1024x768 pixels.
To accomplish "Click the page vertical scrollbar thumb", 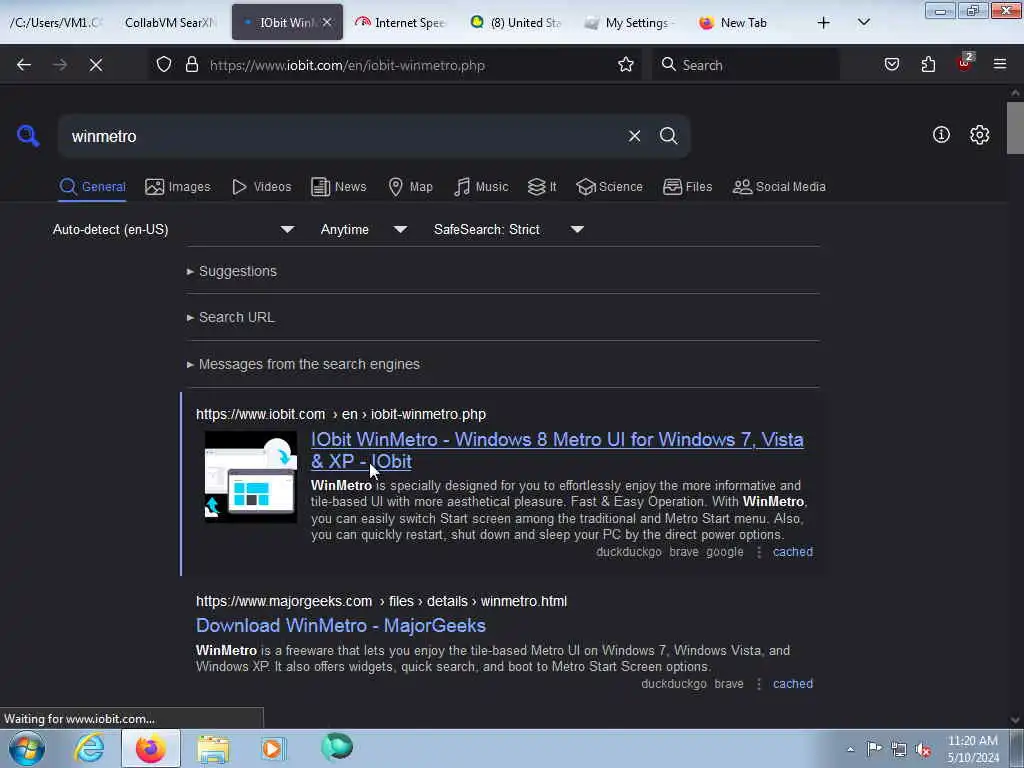I will [x=1015, y=128].
